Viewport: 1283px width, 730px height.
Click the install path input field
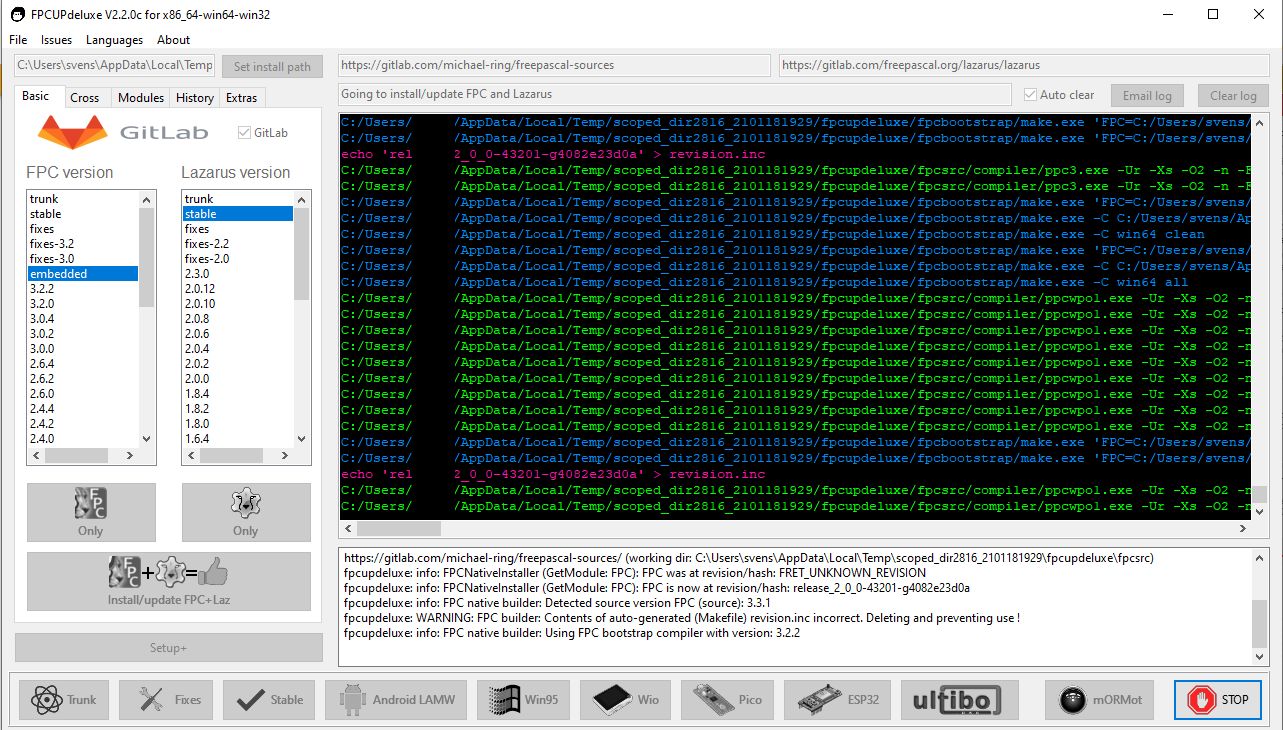click(x=115, y=65)
